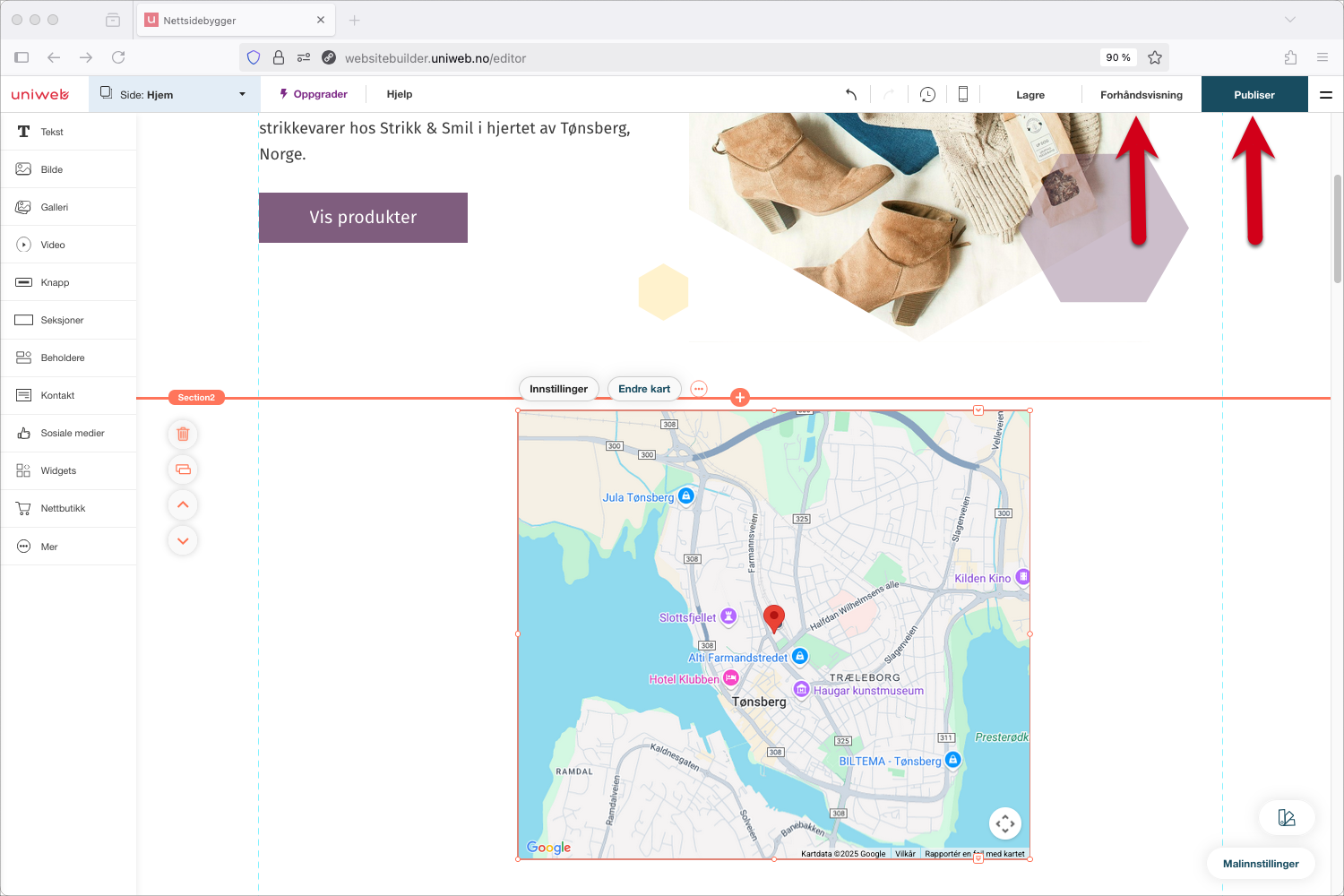
Task: Move Section2 down with the arrow
Action: point(183,541)
